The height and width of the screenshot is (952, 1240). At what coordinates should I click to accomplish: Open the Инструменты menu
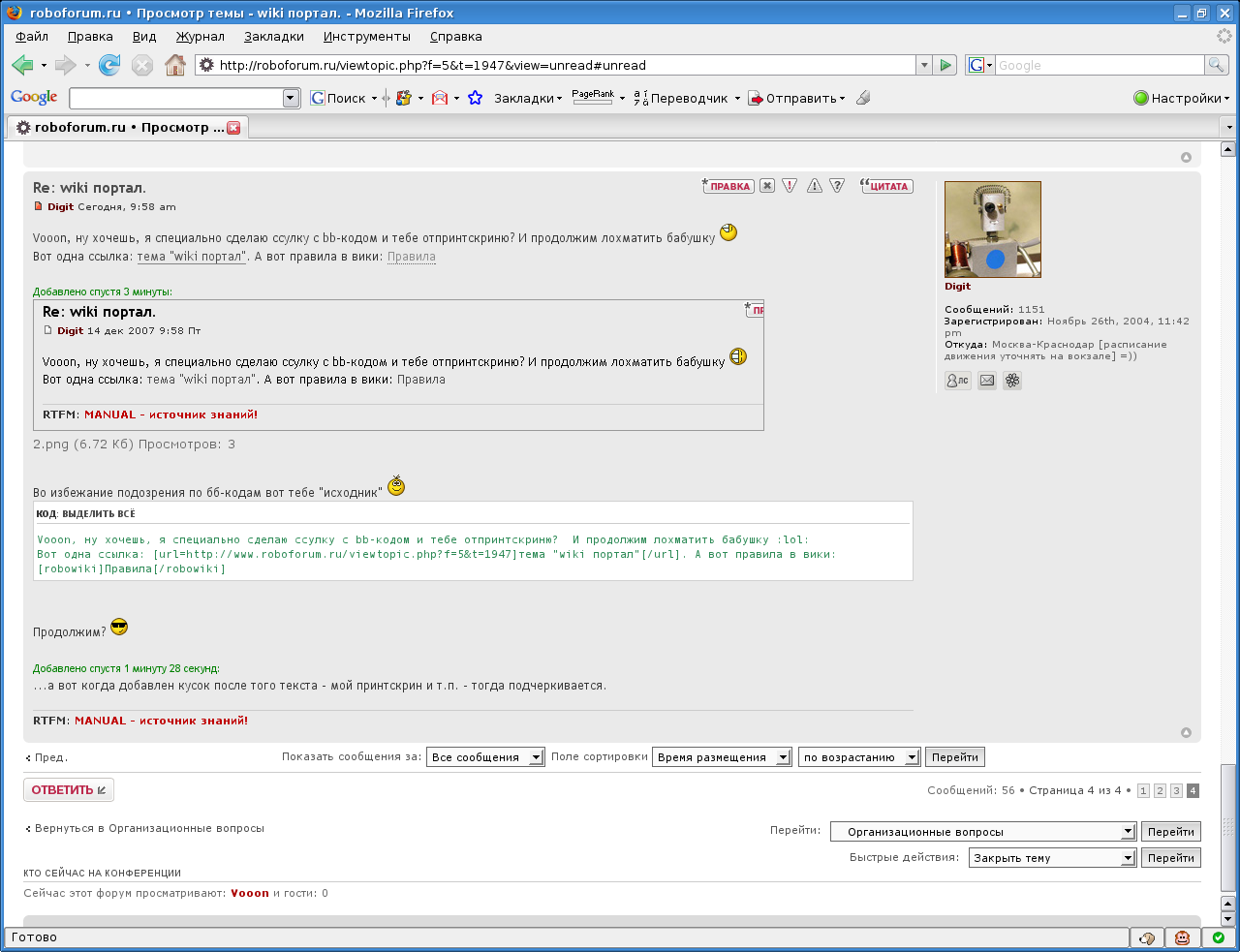tap(366, 37)
